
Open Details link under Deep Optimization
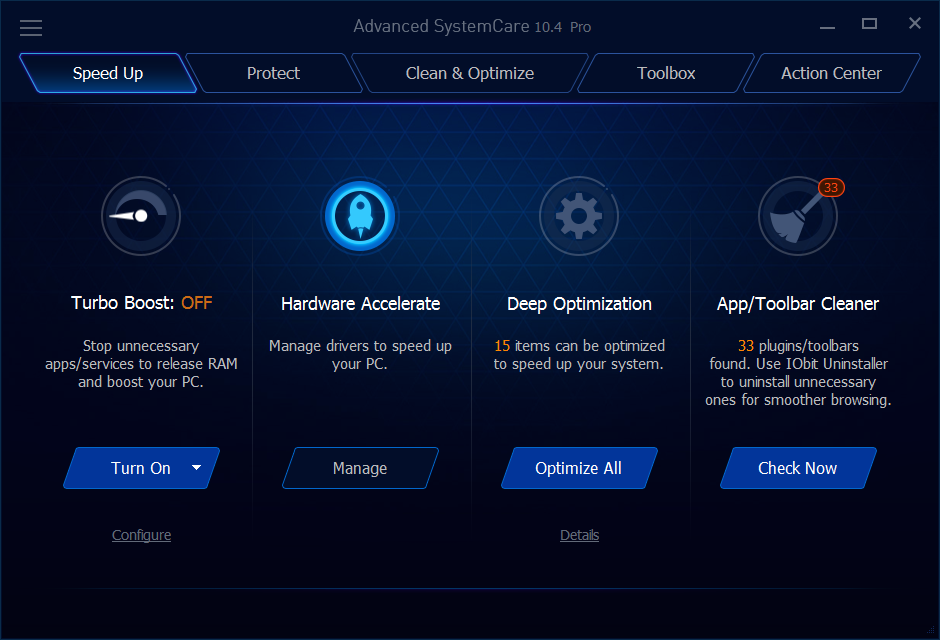(x=579, y=535)
